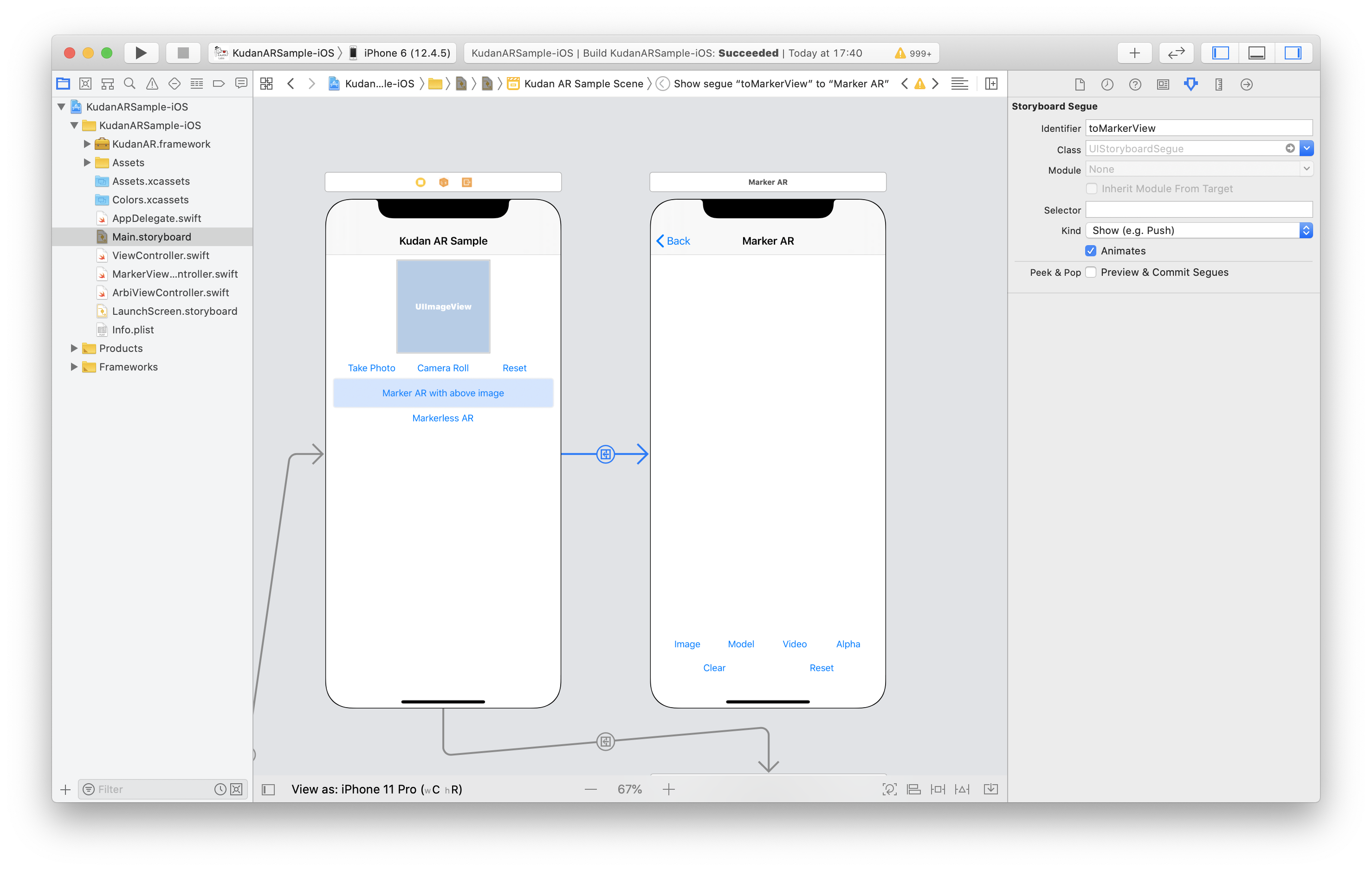Image resolution: width=1372 pixels, height=871 pixels.
Task: Focus the navigator Filter field
Action: (154, 789)
